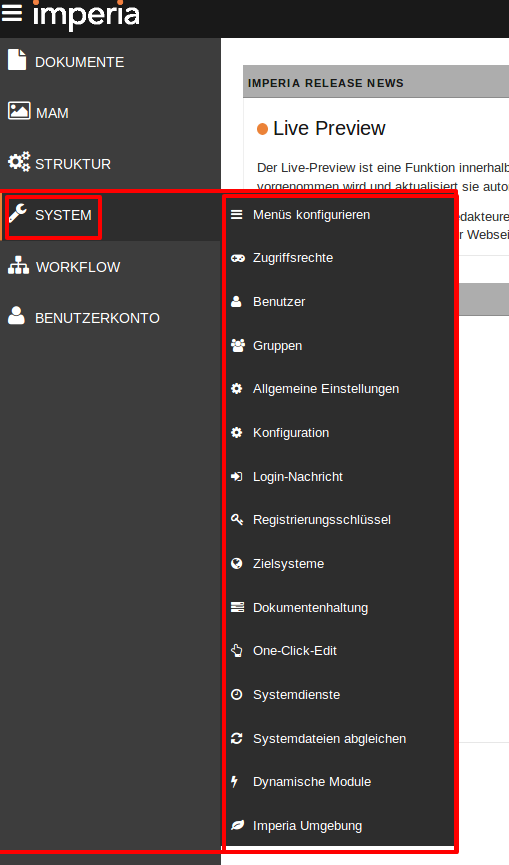Click the Live Preview news heading
Viewport: 509px width, 865px height.
(329, 129)
